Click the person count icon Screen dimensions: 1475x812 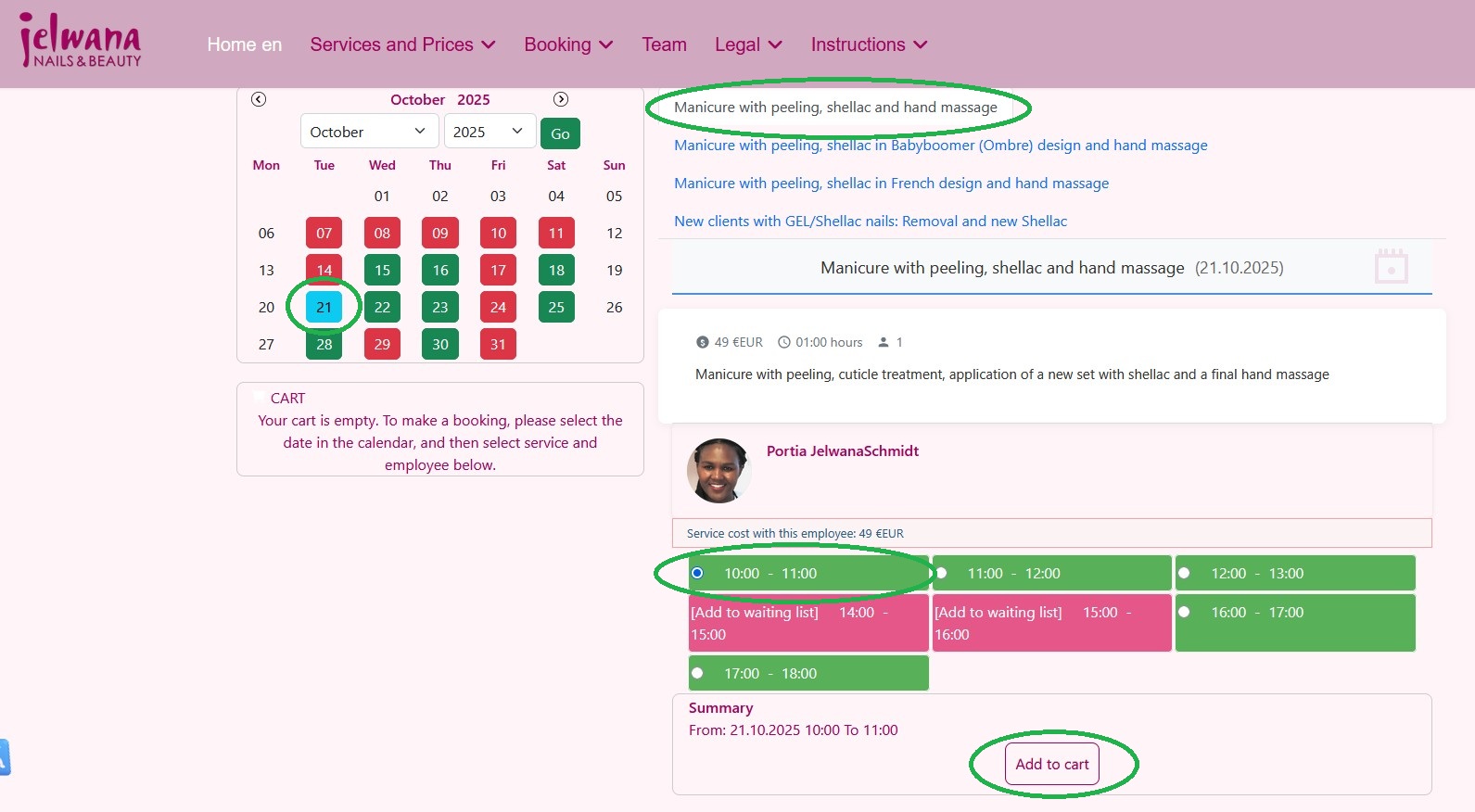coord(884,342)
